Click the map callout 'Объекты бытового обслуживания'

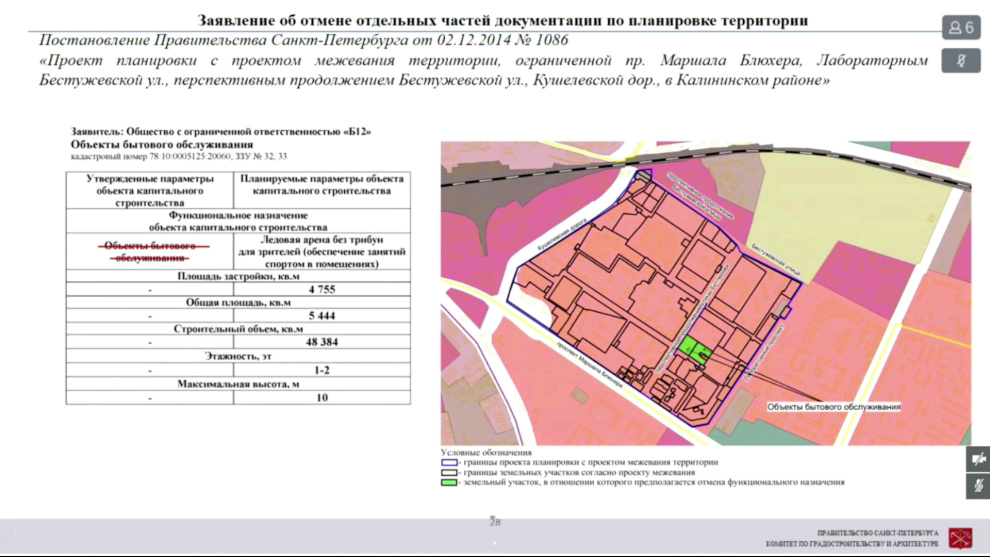tap(834, 407)
